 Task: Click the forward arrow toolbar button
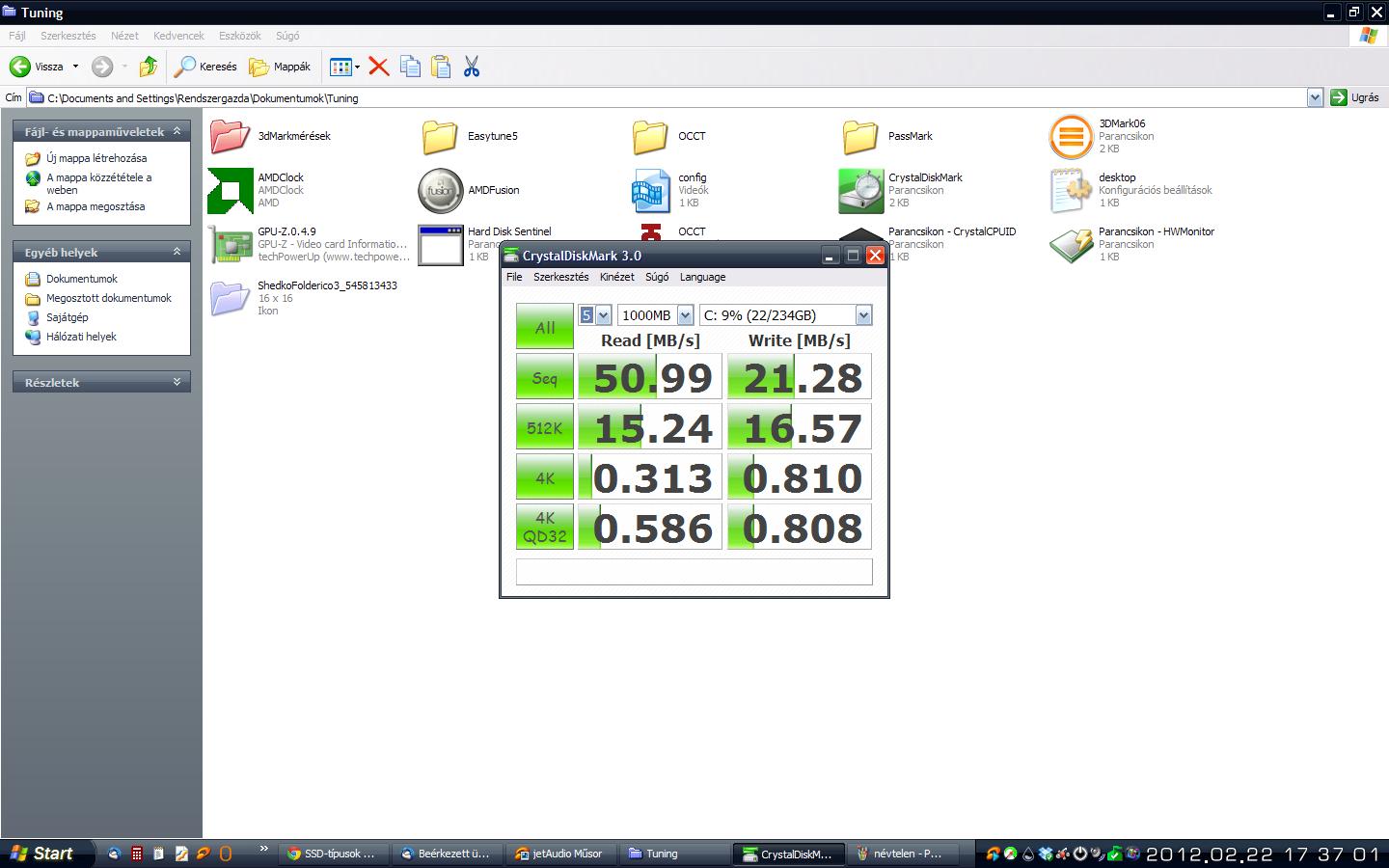pos(102,67)
